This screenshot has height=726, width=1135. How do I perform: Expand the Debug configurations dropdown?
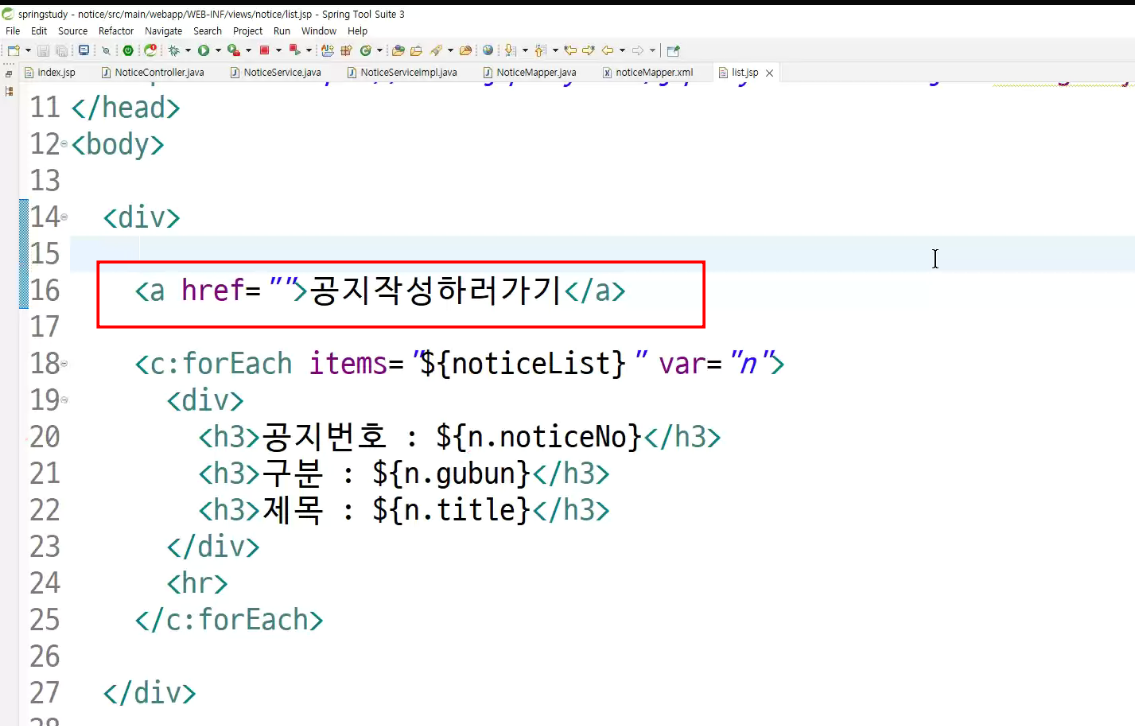[188, 51]
